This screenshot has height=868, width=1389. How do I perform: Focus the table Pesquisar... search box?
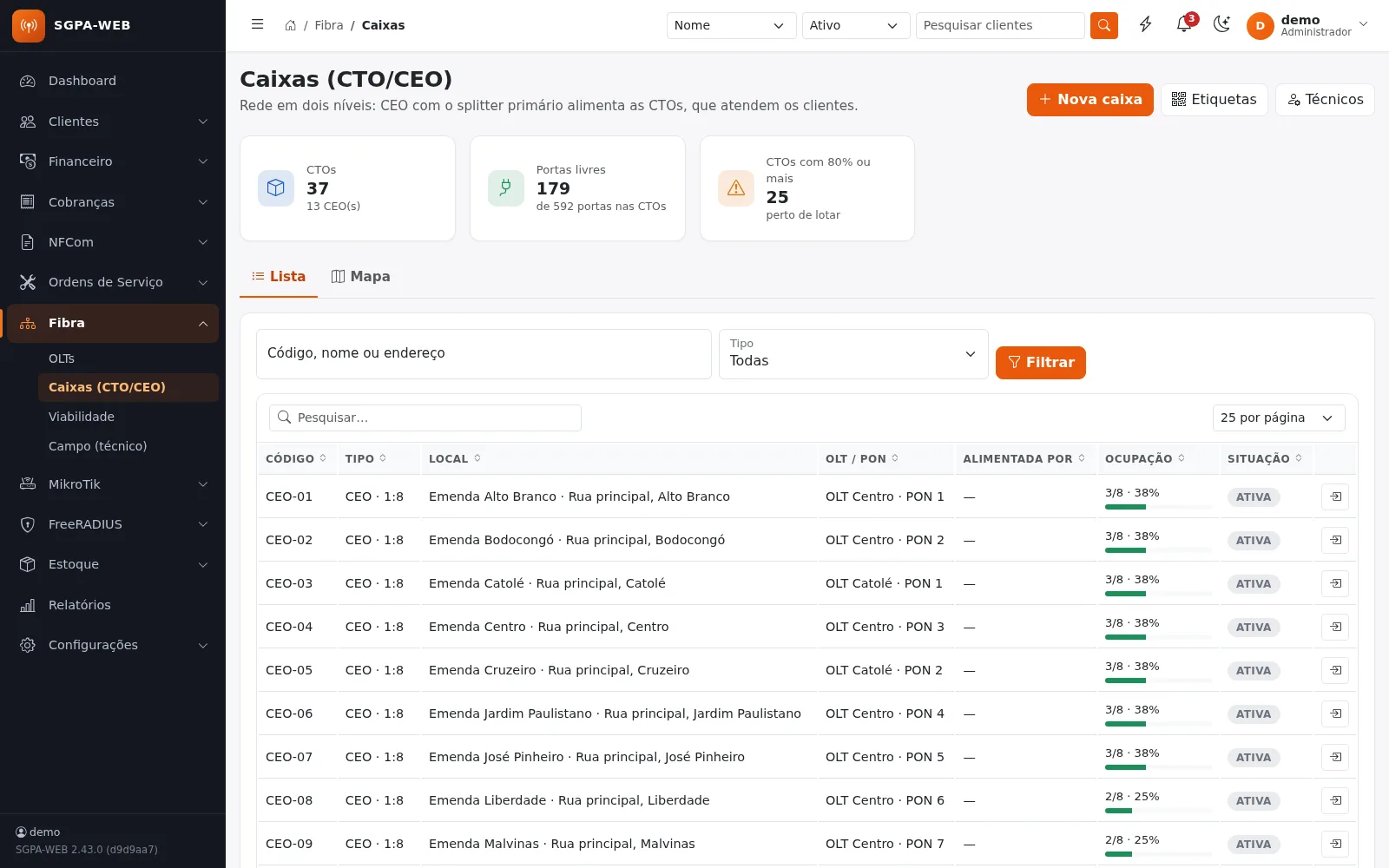pos(425,418)
